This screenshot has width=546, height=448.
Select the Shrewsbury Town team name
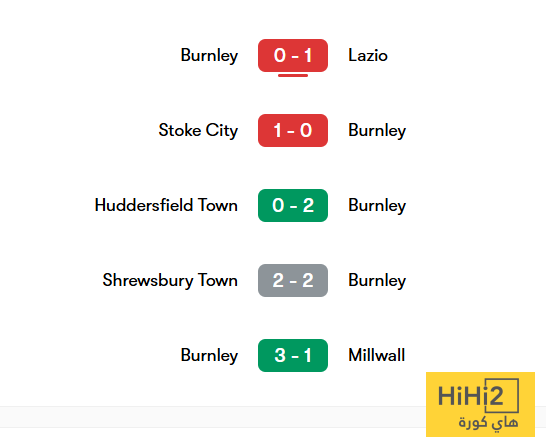pos(170,281)
